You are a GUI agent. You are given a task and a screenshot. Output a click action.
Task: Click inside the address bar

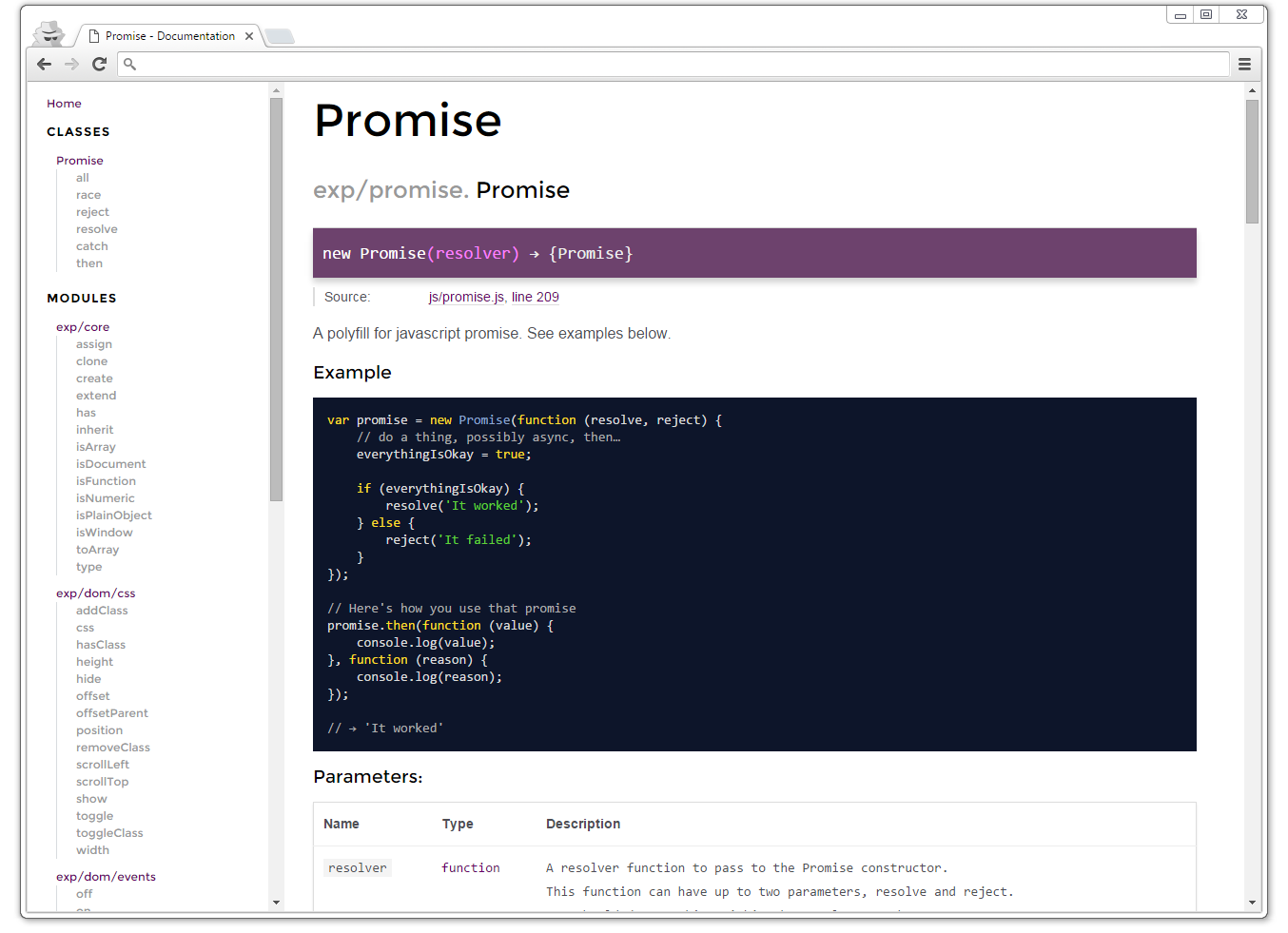tap(571, 64)
